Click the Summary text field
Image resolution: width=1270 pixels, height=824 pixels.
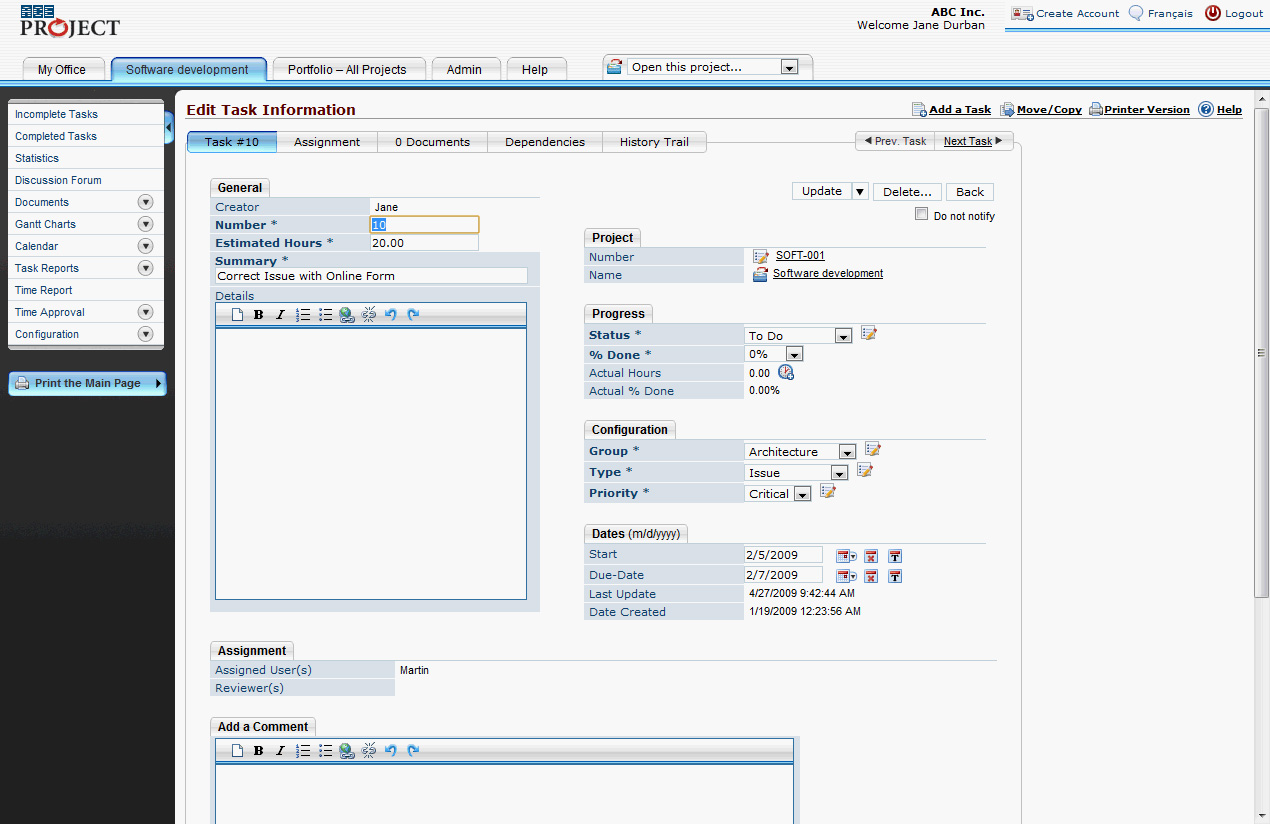(371, 276)
